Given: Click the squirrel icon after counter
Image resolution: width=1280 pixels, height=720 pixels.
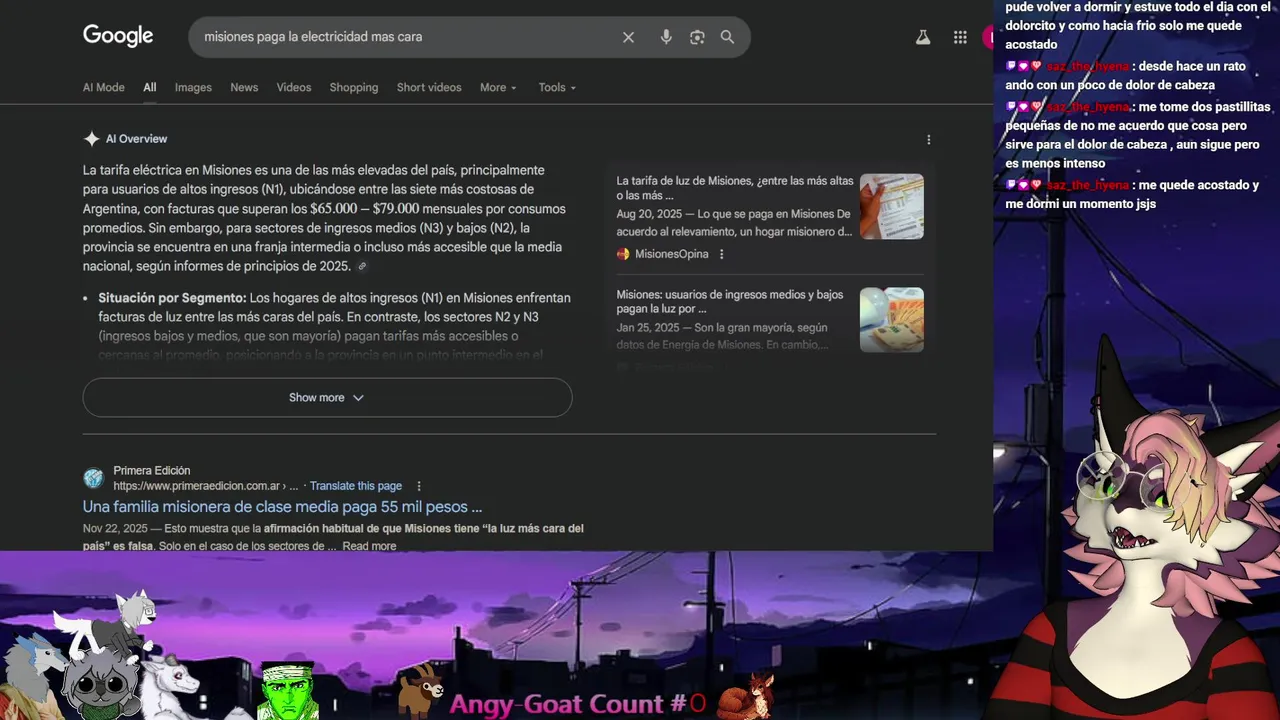Looking at the screenshot, I should point(747,695).
